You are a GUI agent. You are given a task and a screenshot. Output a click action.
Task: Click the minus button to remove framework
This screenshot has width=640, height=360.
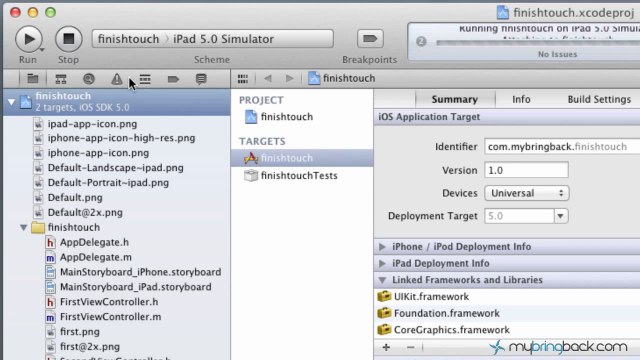click(411, 347)
